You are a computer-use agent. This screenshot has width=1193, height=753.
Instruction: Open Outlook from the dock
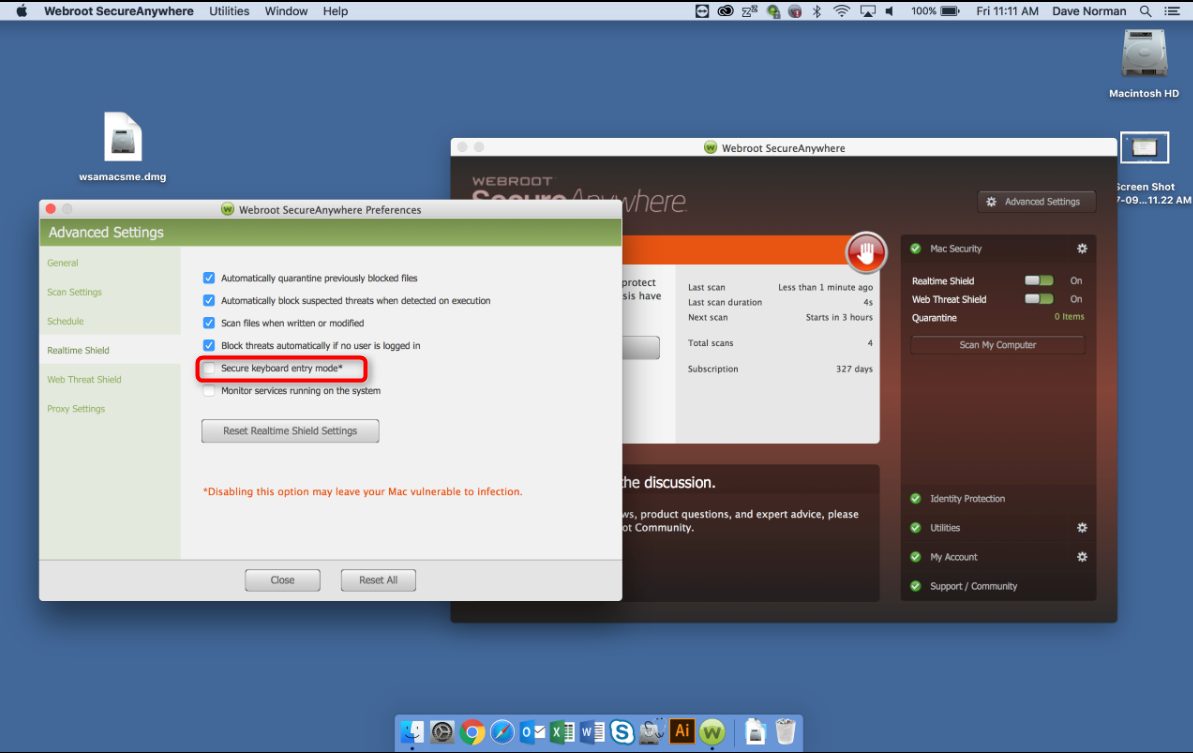click(x=533, y=732)
